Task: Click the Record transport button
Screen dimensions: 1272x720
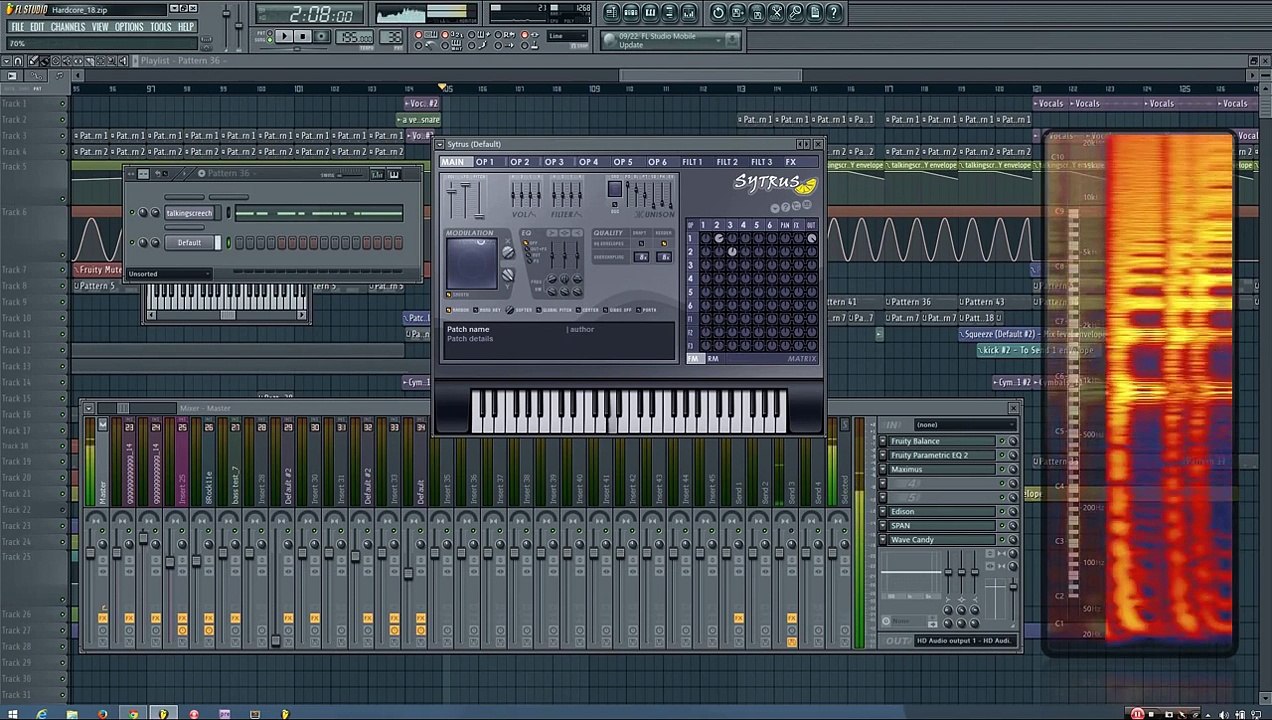Action: [321, 37]
